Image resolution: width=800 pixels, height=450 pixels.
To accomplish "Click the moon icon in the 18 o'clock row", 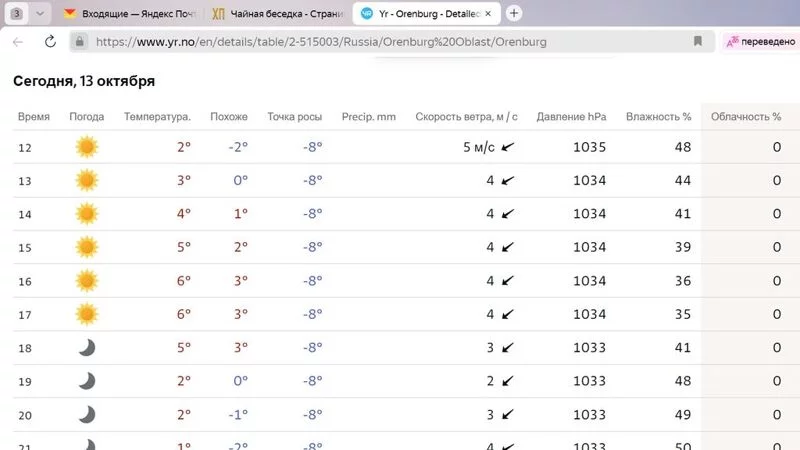I will click(x=87, y=347).
